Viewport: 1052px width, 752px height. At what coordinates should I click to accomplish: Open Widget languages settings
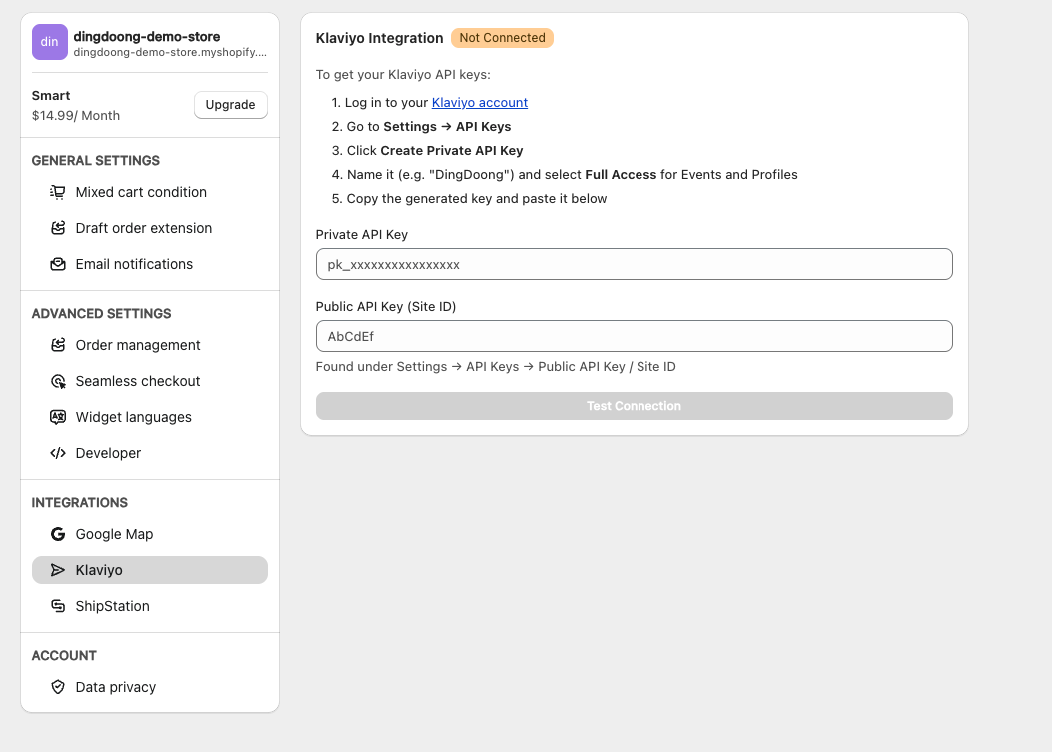tap(150, 417)
